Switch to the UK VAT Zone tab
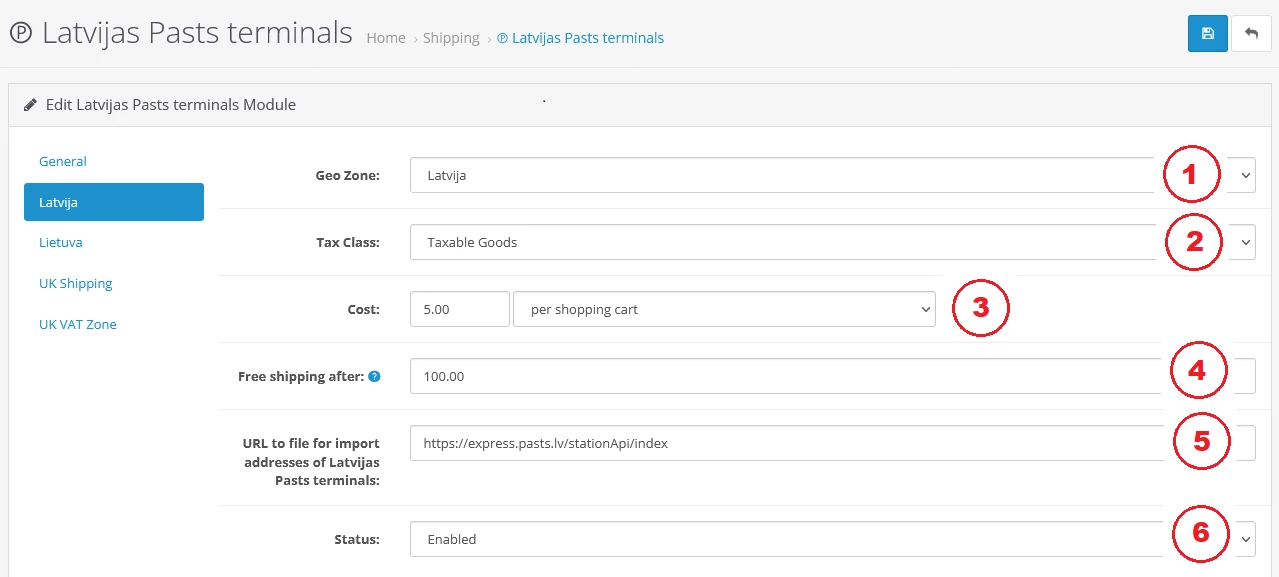 point(78,324)
